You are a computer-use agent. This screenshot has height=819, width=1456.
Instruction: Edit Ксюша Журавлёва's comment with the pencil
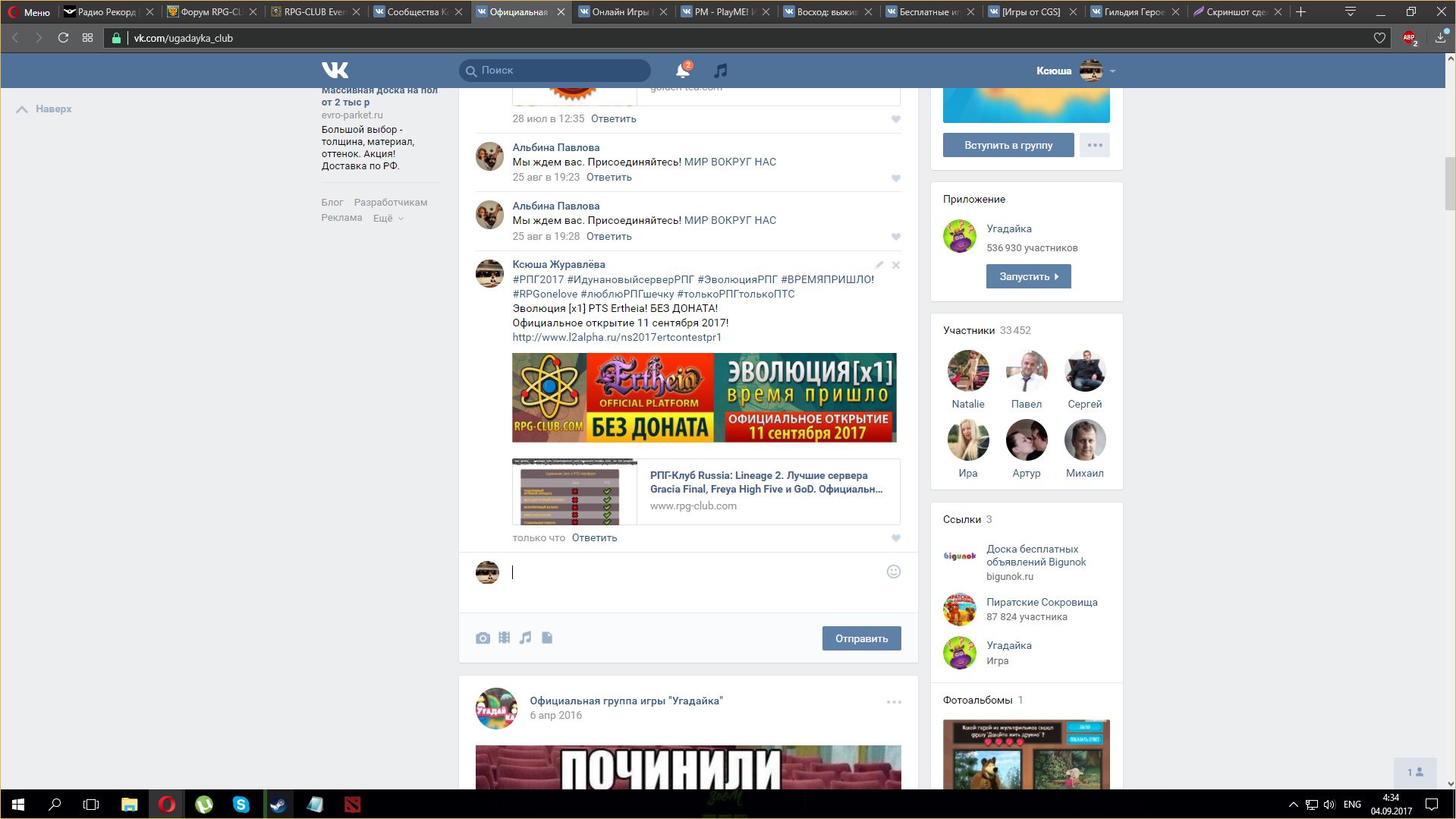[x=879, y=265]
